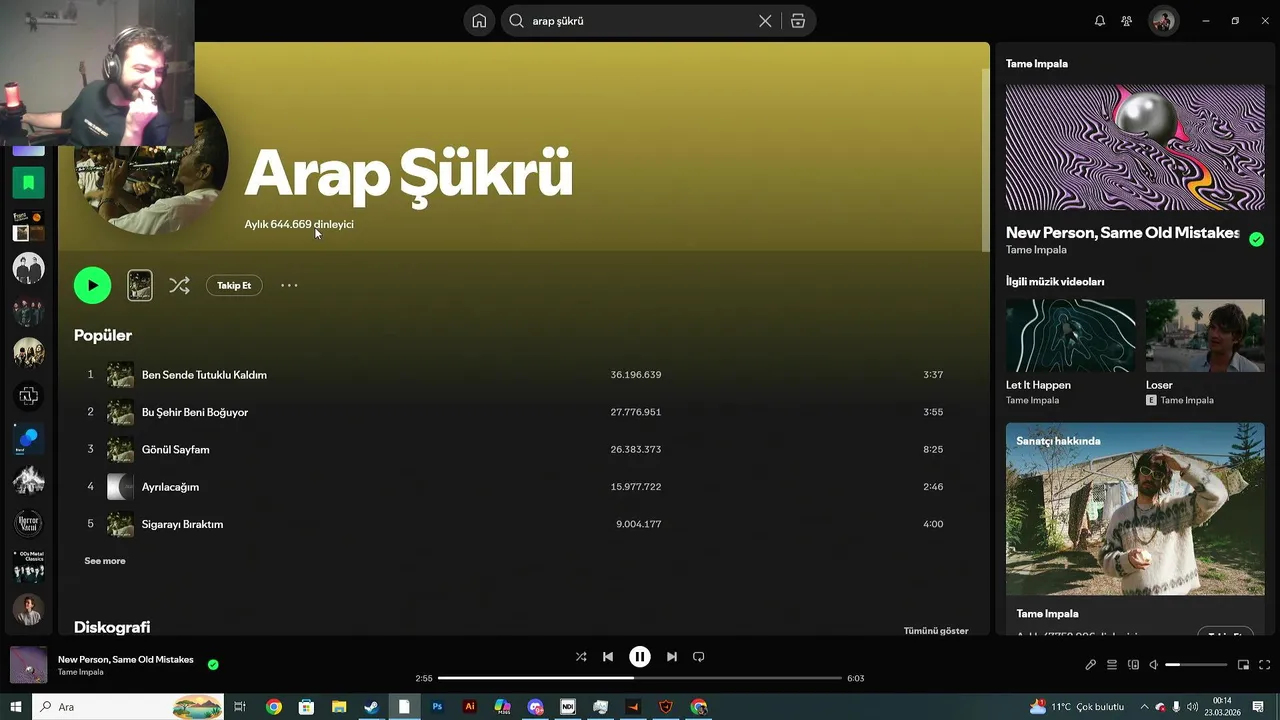Play Arap Şükrü with the green button
The width and height of the screenshot is (1280, 720).
click(x=92, y=285)
